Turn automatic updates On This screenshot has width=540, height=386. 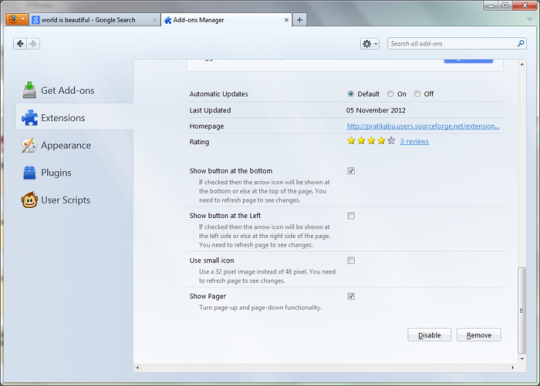pyautogui.click(x=390, y=94)
